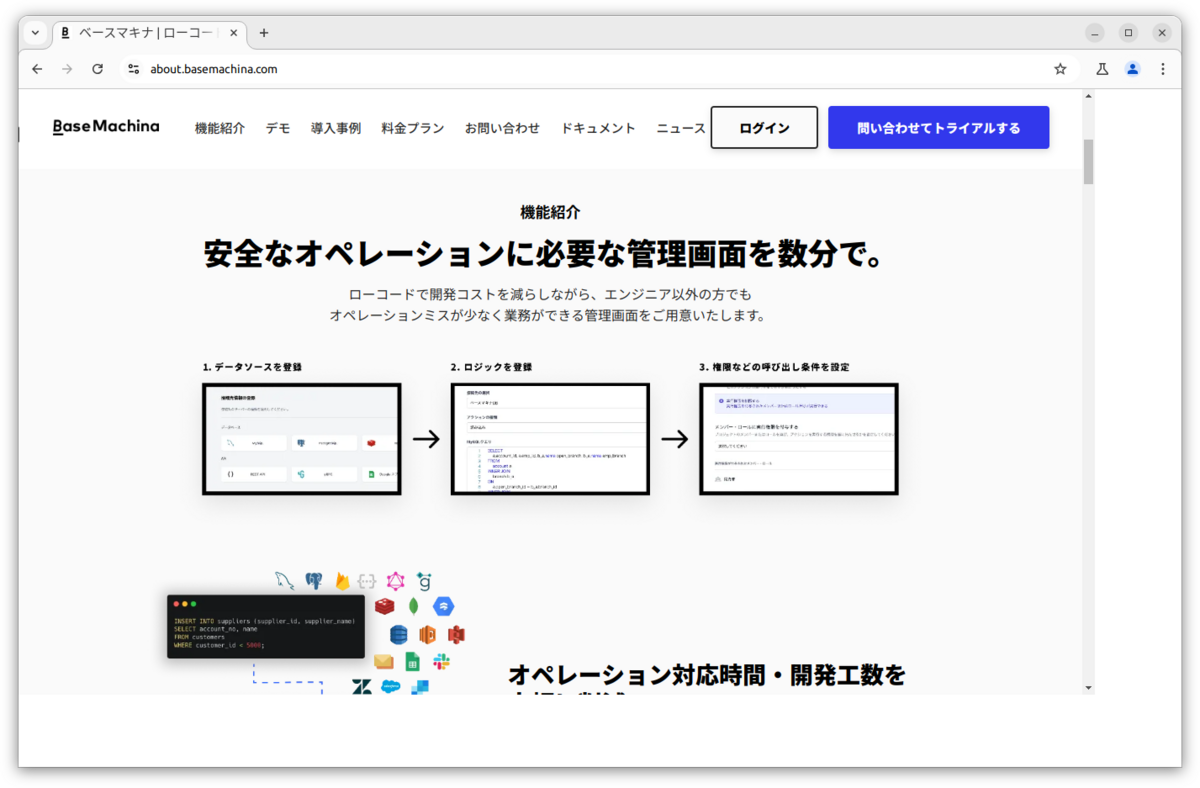Click the orange AWS service icon
1200x788 pixels.
[x=427, y=634]
